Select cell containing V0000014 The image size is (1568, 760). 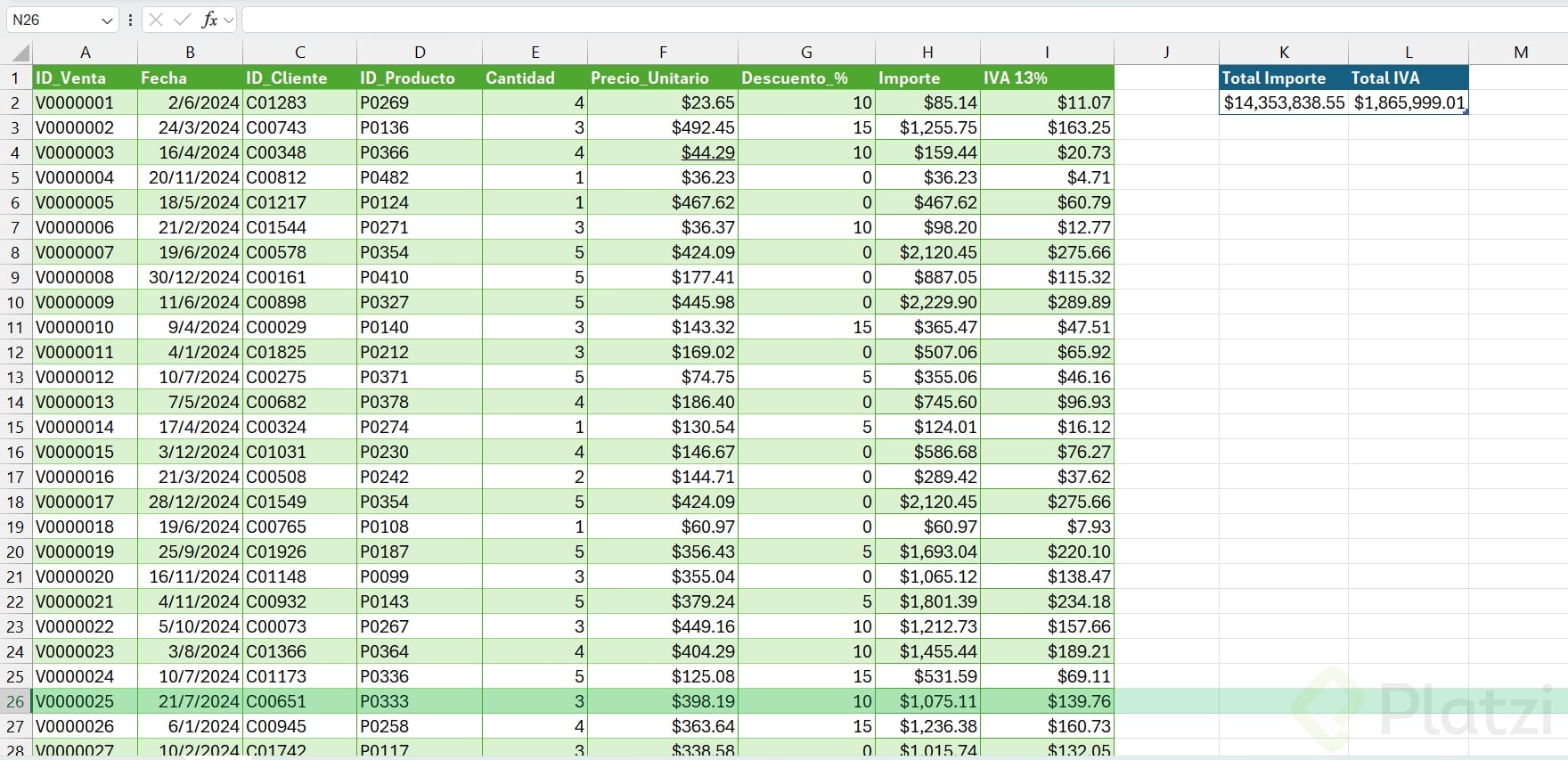[86, 428]
